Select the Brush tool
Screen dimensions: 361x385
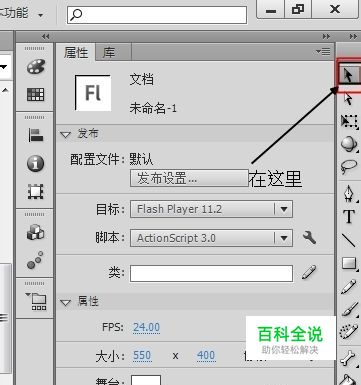tap(349, 309)
